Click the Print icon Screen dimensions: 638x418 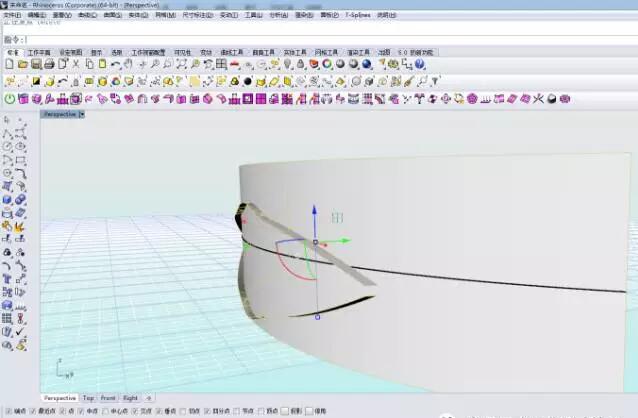(49, 64)
